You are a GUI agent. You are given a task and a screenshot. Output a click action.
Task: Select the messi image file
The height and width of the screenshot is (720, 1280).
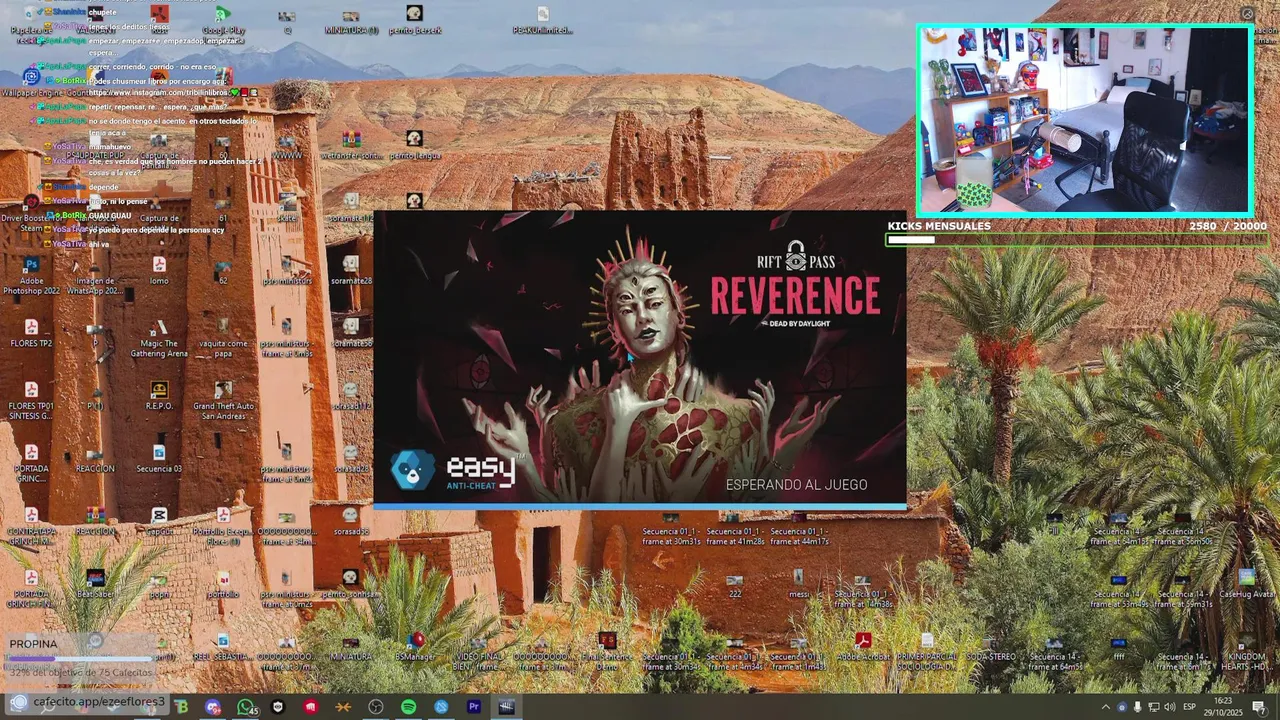(x=799, y=584)
